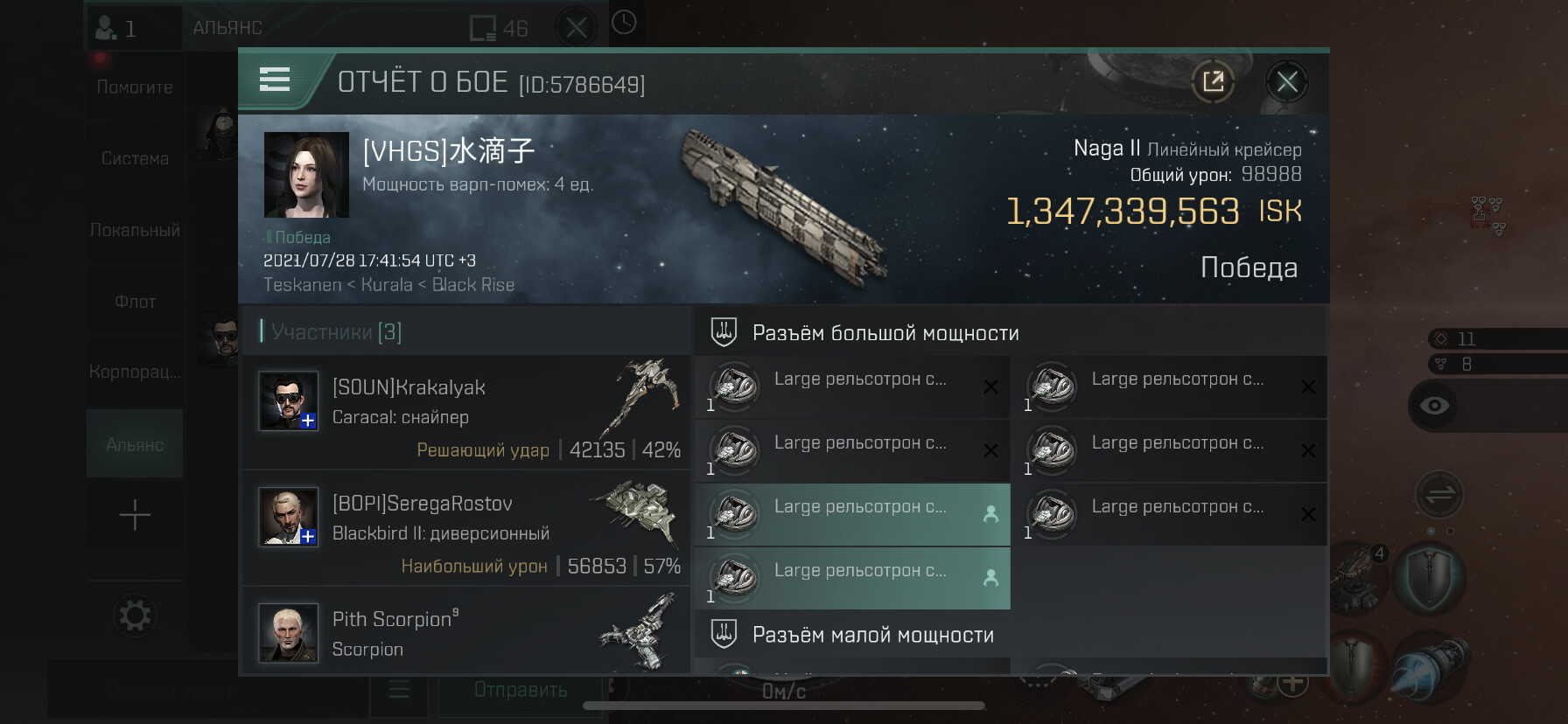Open the settings gear in chat sidebar
The height and width of the screenshot is (724, 1568).
(135, 616)
